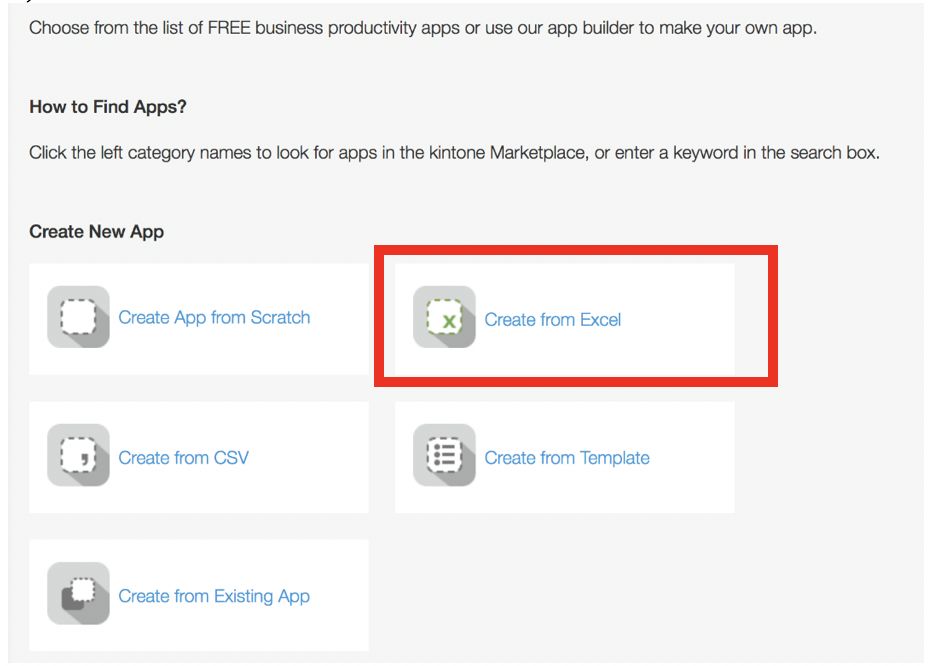Click the FREE business productivity apps sentence
Screen dimensions: 932x666
pos(422,28)
